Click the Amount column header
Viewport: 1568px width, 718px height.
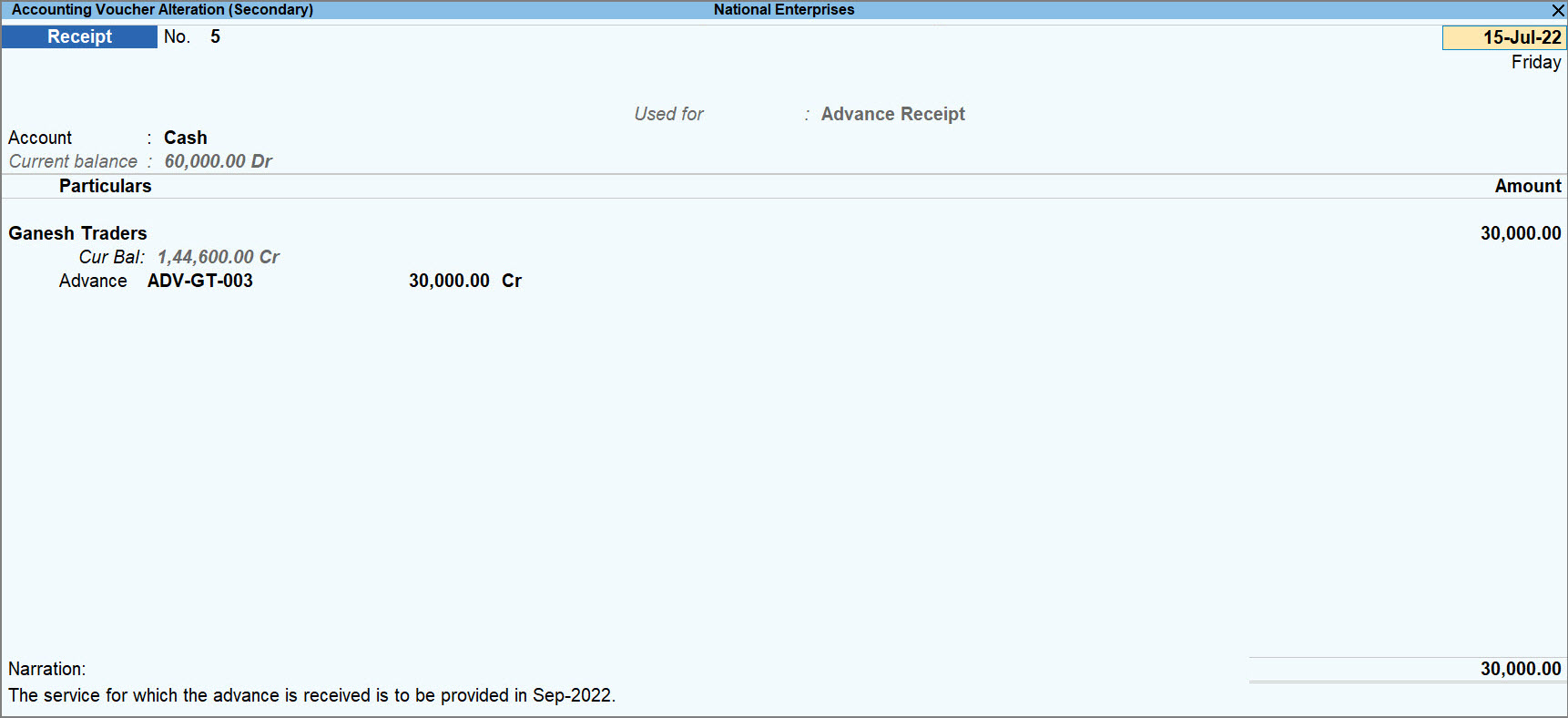1528,186
